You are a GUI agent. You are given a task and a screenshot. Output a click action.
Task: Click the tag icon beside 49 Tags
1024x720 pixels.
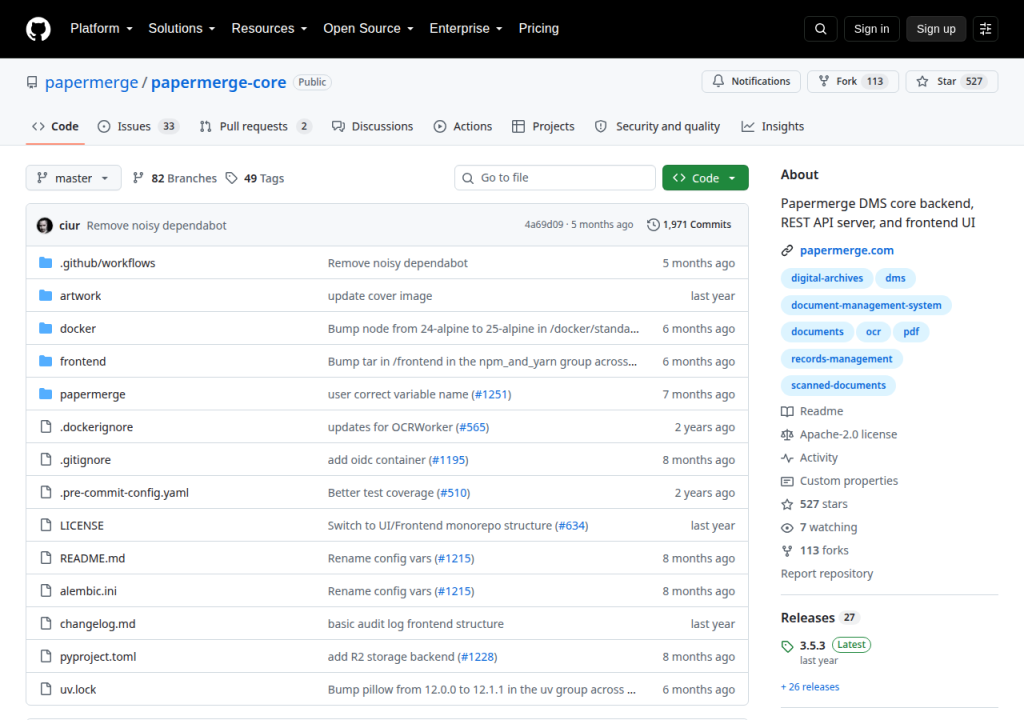coord(231,178)
